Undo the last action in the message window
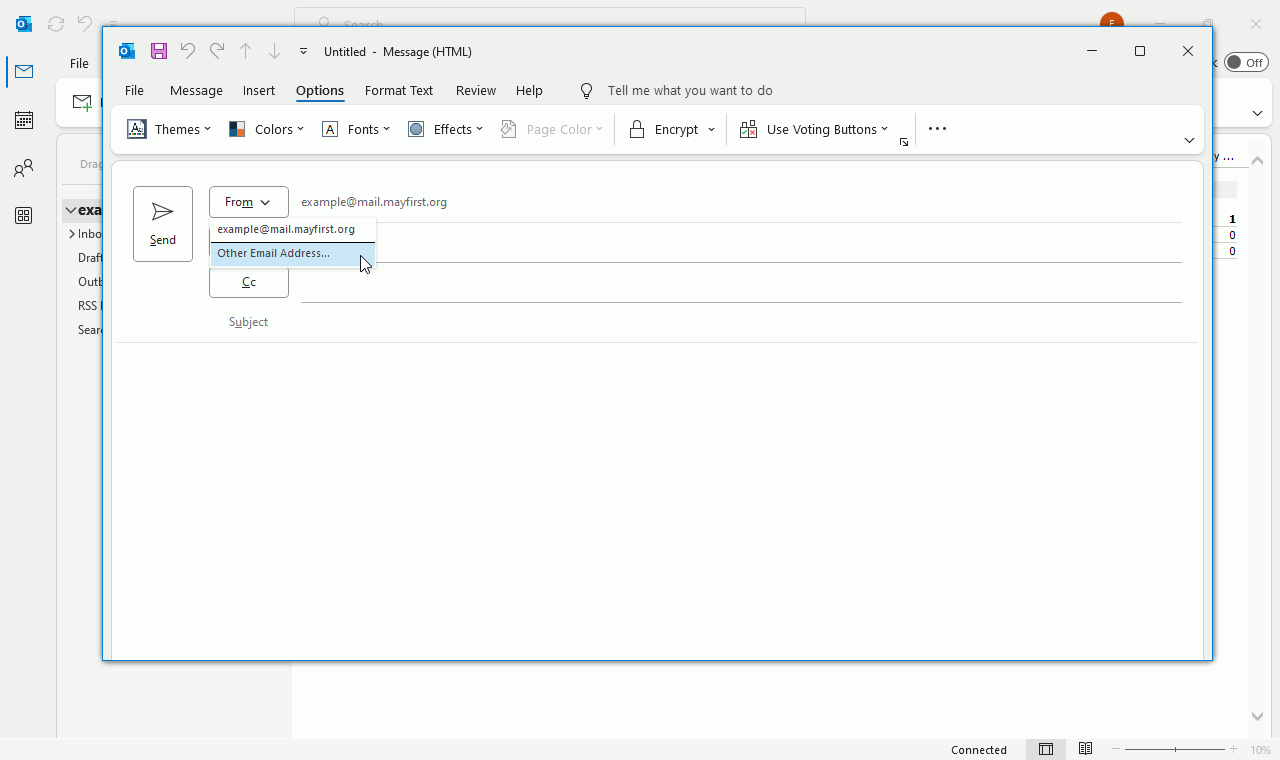 click(x=188, y=51)
